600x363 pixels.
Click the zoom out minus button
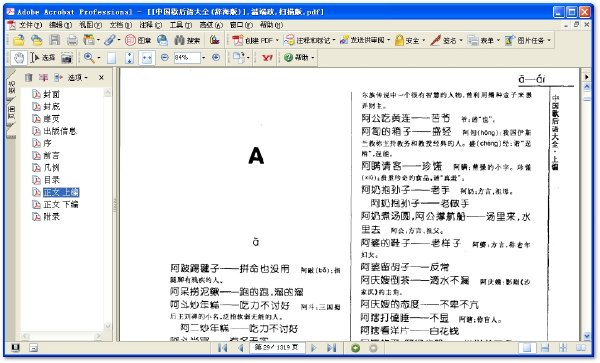[x=165, y=57]
